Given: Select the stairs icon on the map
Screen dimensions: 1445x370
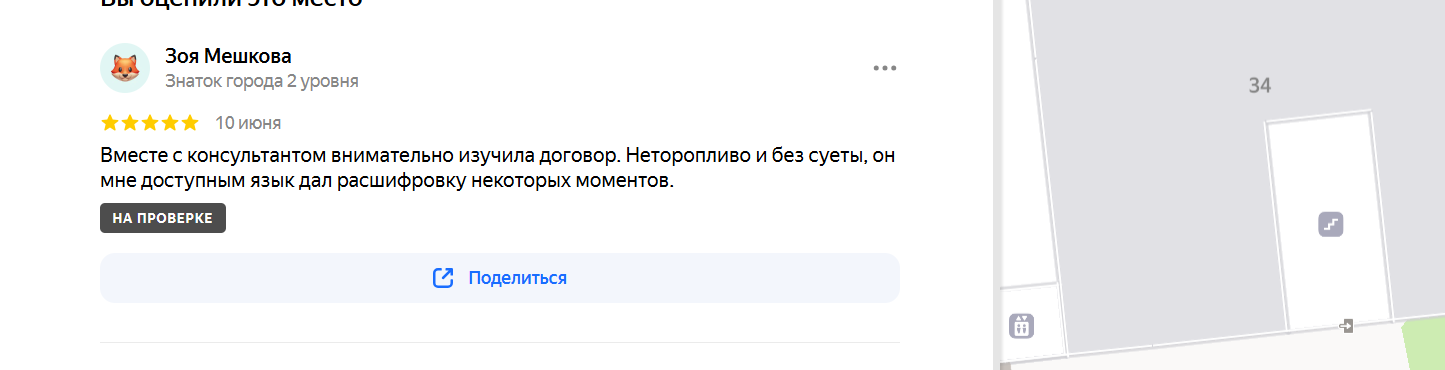Looking at the screenshot, I should point(1330,224).
